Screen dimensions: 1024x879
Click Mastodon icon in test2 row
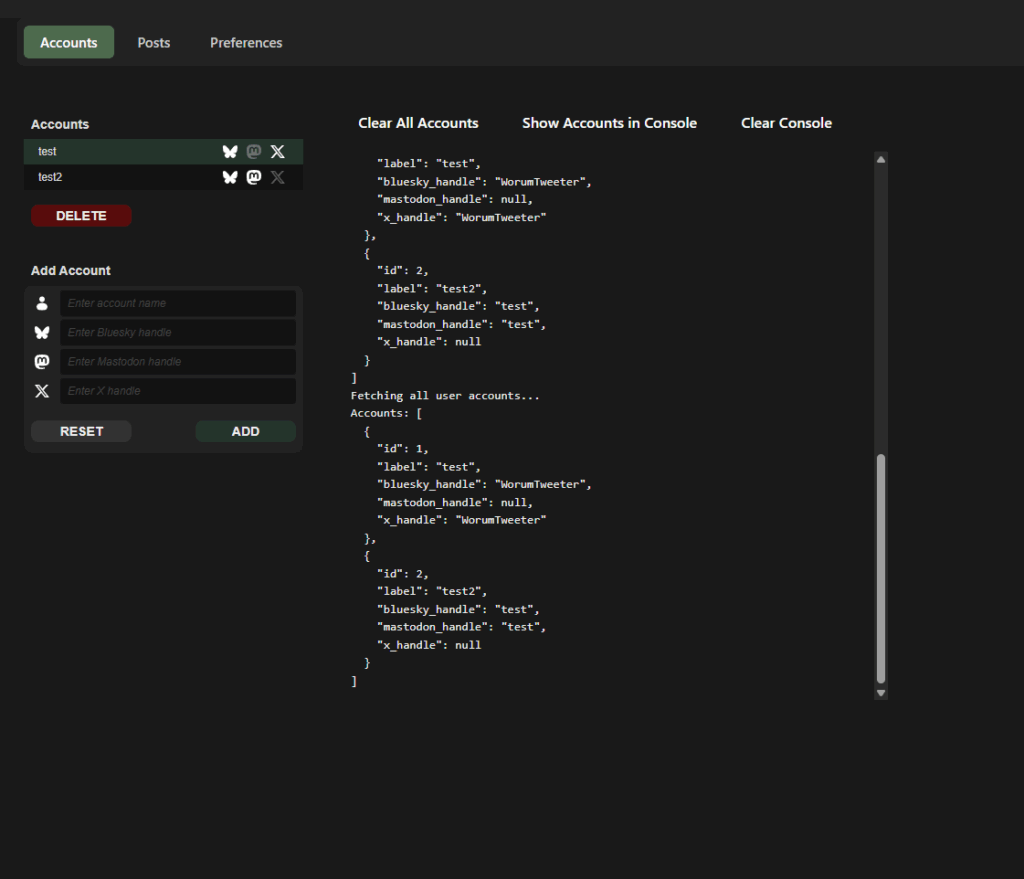click(254, 177)
